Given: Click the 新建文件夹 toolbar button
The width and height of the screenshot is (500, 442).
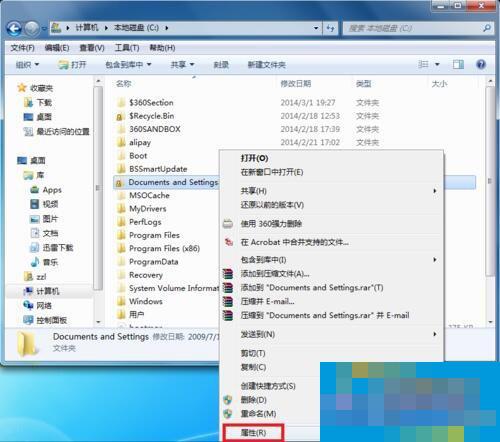Looking at the screenshot, I should pos(266,65).
